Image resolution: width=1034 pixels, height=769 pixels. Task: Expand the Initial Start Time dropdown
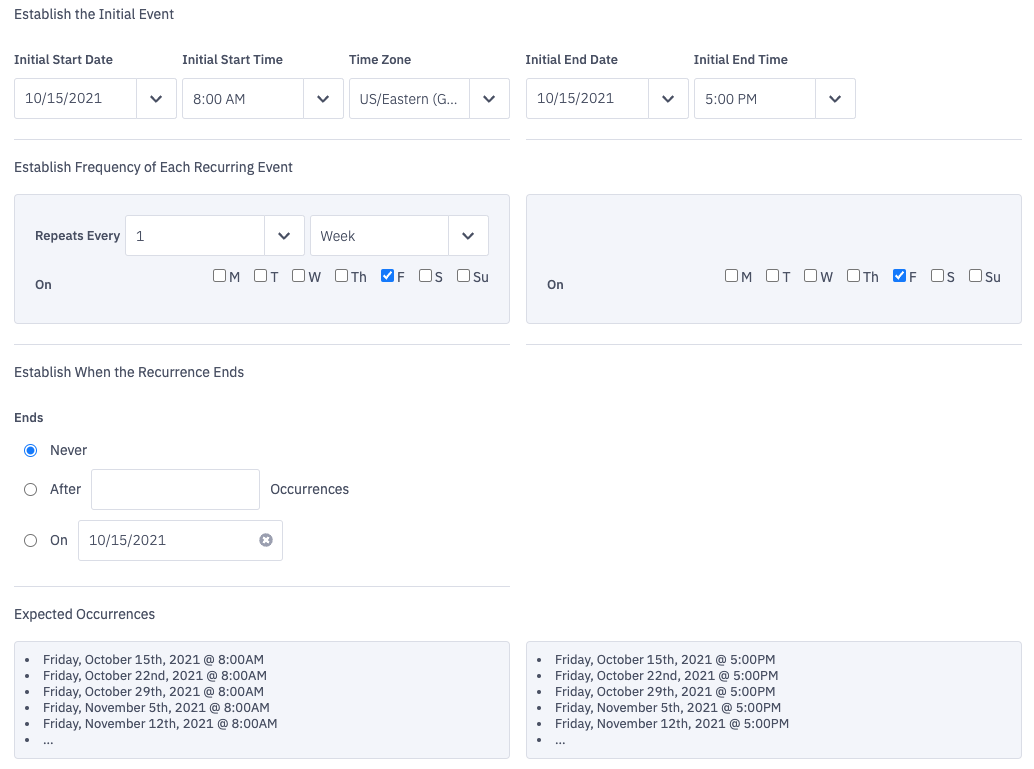click(323, 99)
